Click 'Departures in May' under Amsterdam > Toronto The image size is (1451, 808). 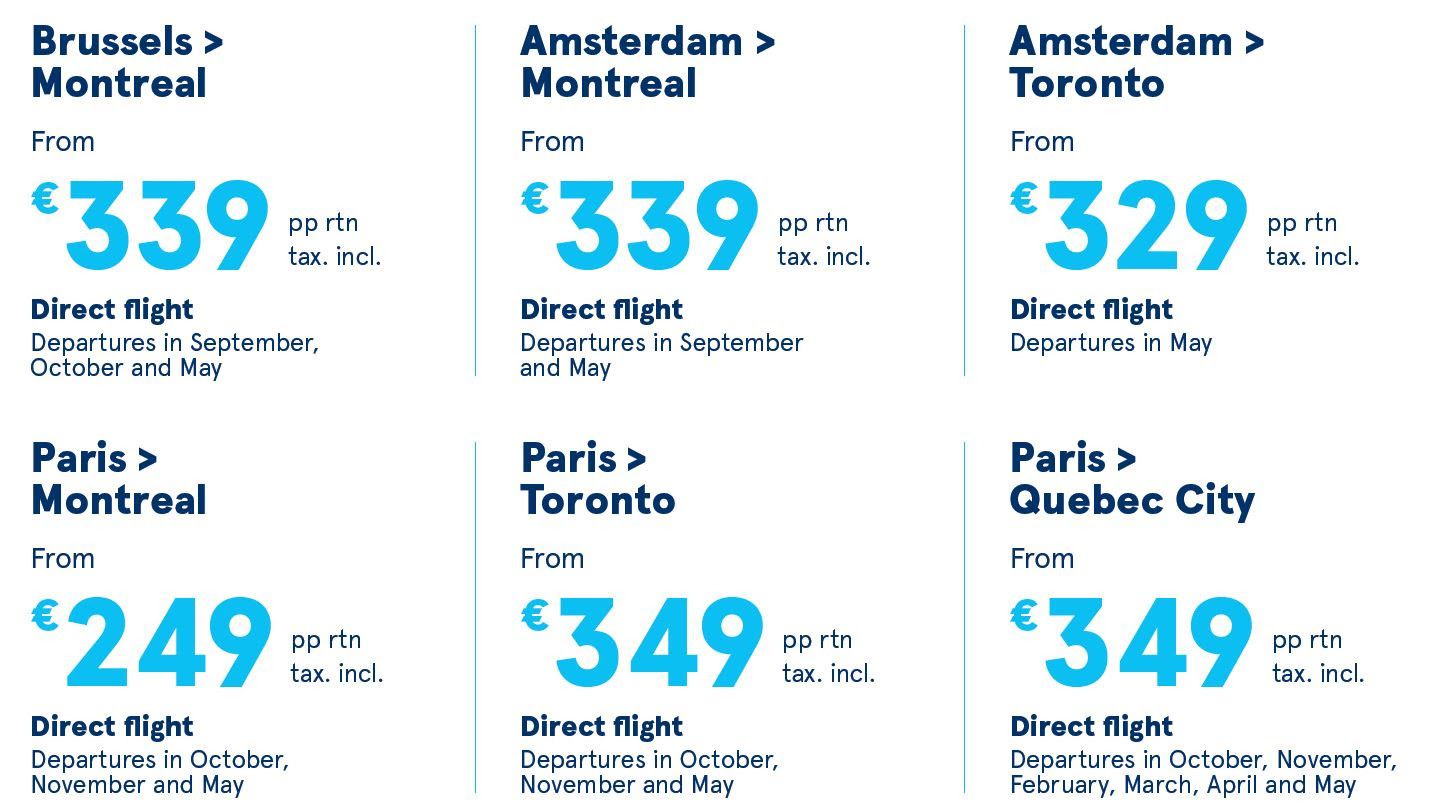pyautogui.click(x=1111, y=343)
